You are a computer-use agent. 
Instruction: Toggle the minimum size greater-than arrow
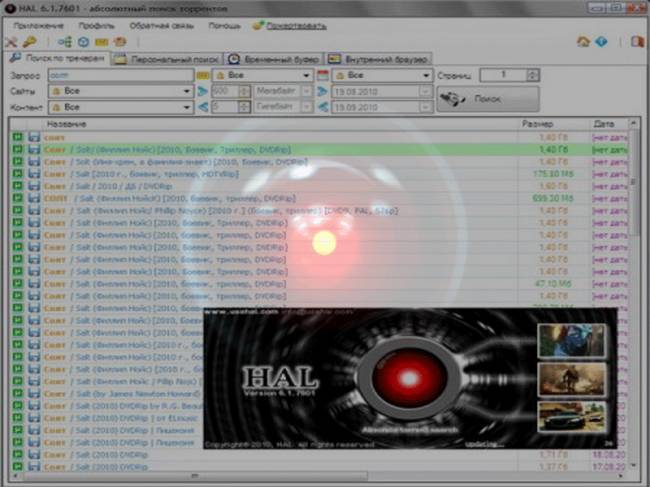point(203,91)
